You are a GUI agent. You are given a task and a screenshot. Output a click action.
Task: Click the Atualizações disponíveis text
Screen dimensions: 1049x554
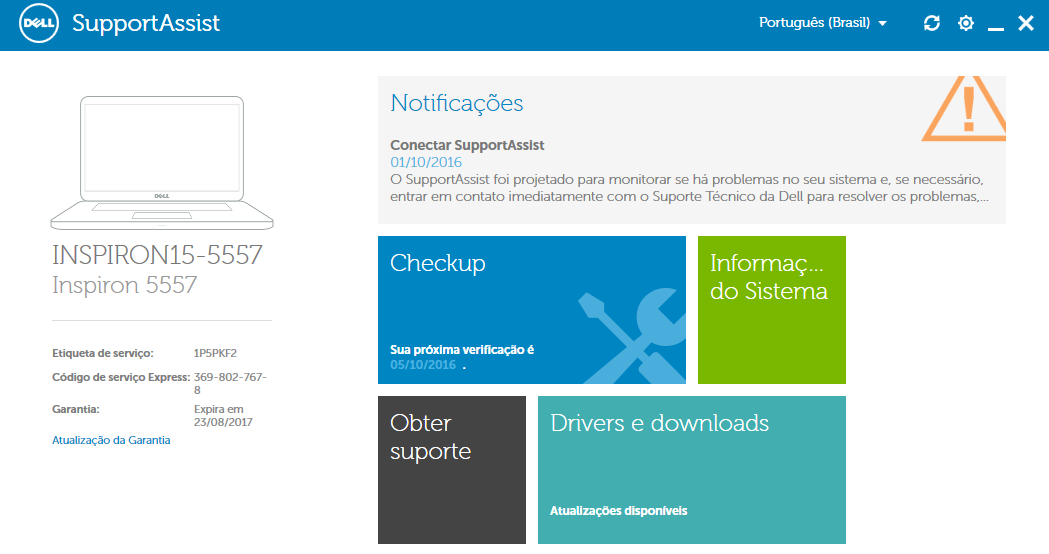[619, 511]
